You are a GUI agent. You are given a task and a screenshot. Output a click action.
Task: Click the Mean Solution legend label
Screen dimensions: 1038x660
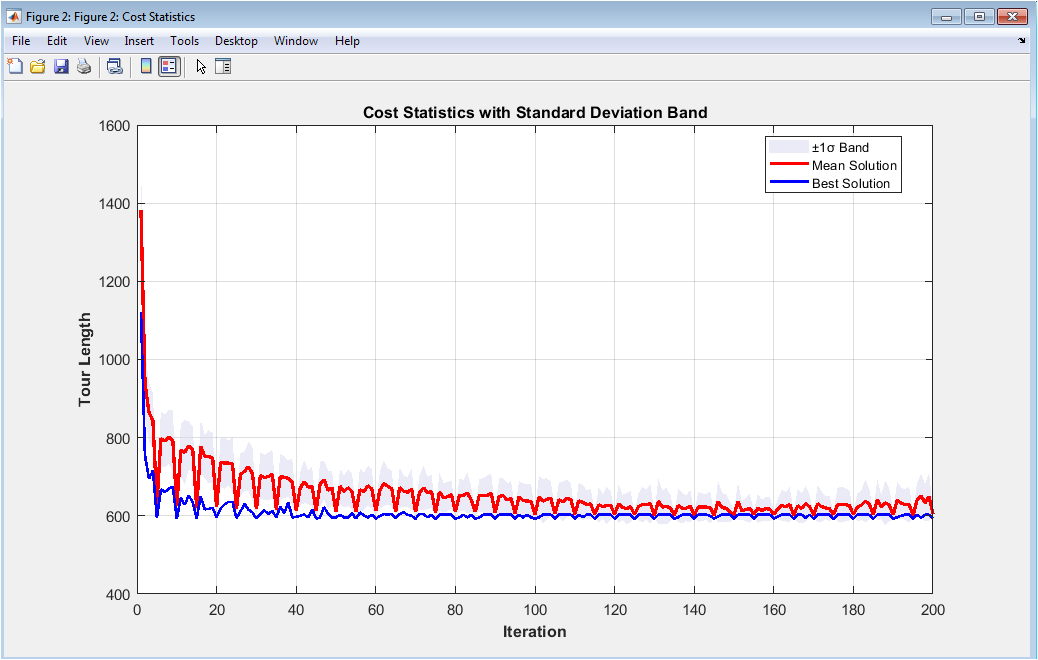854,166
